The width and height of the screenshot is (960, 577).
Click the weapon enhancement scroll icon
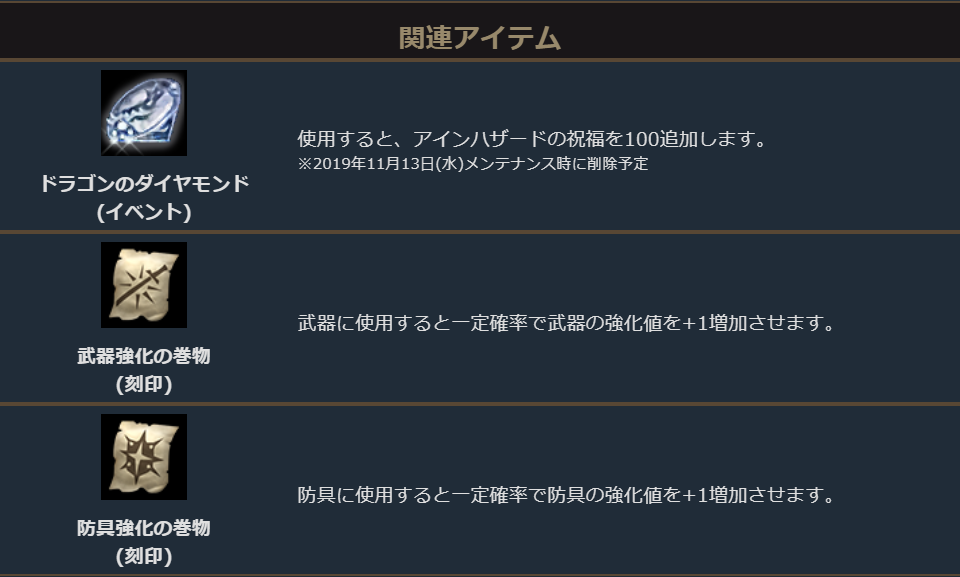(143, 285)
